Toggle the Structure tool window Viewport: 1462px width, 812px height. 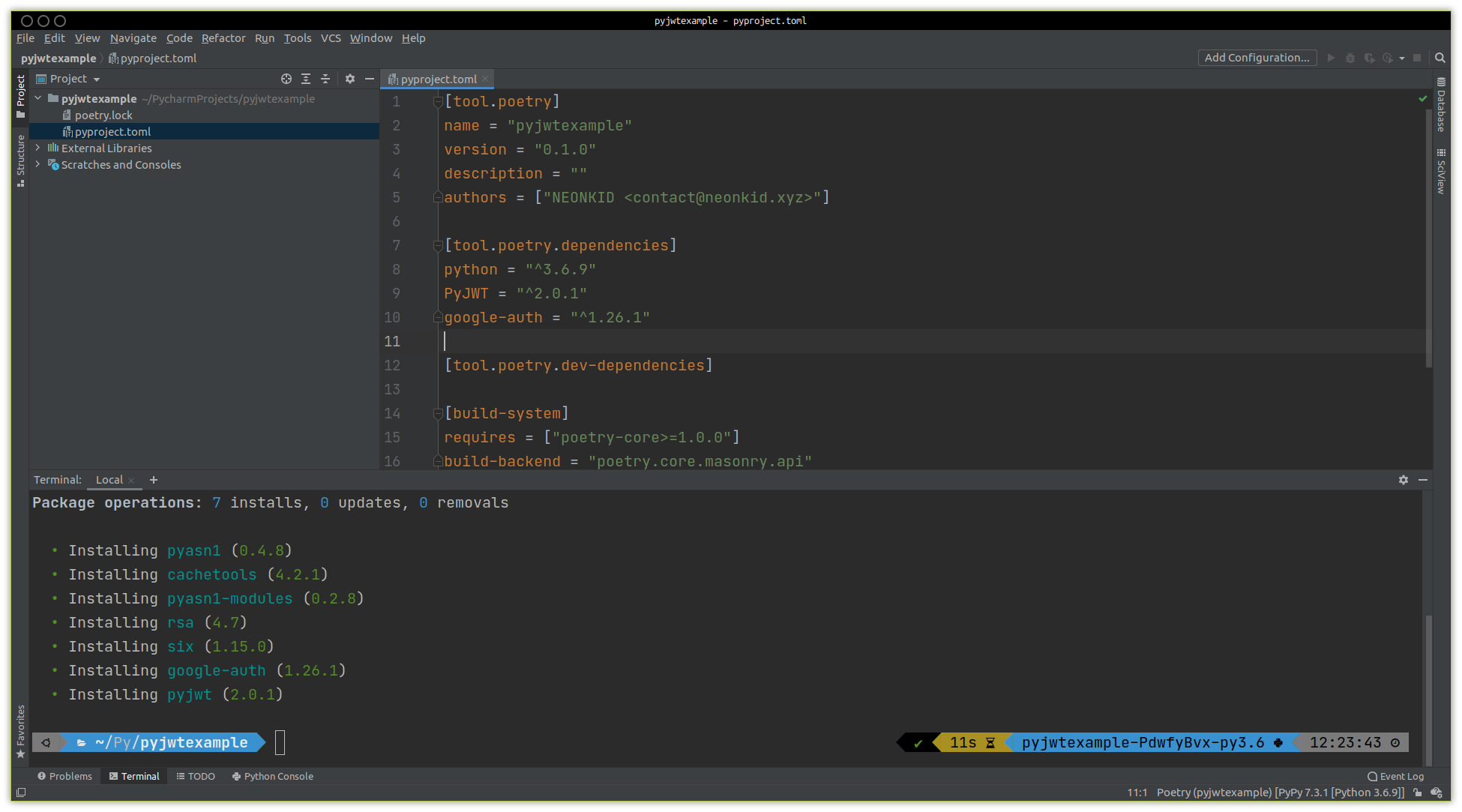20,160
